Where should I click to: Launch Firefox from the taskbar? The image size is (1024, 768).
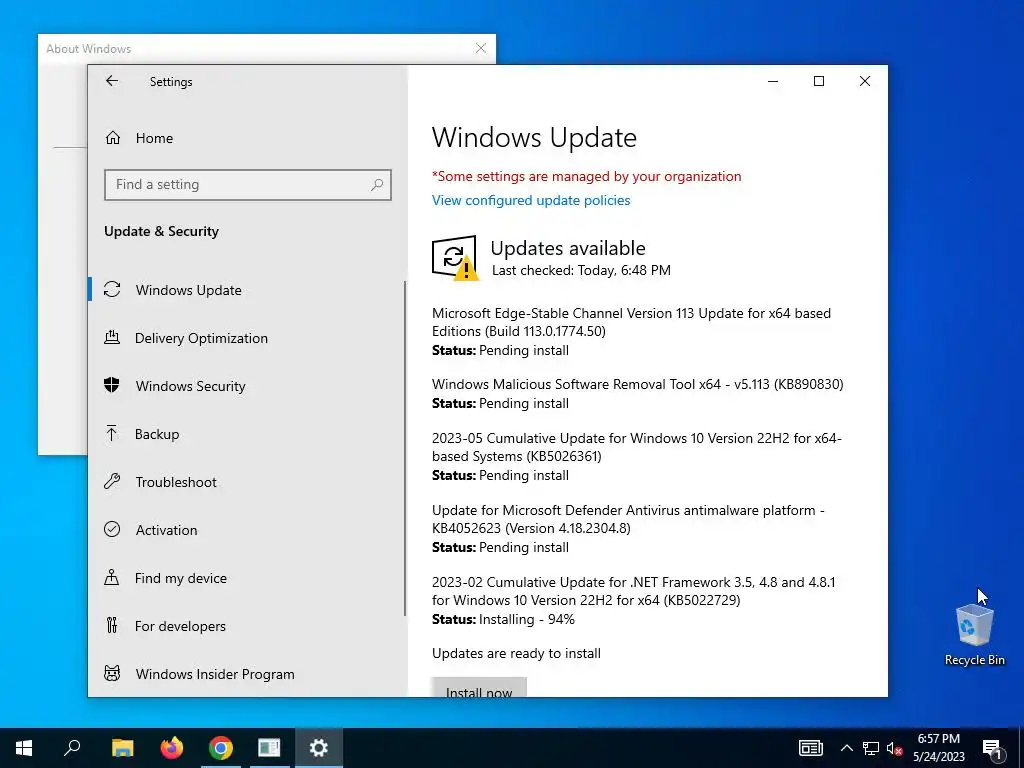pyautogui.click(x=172, y=748)
